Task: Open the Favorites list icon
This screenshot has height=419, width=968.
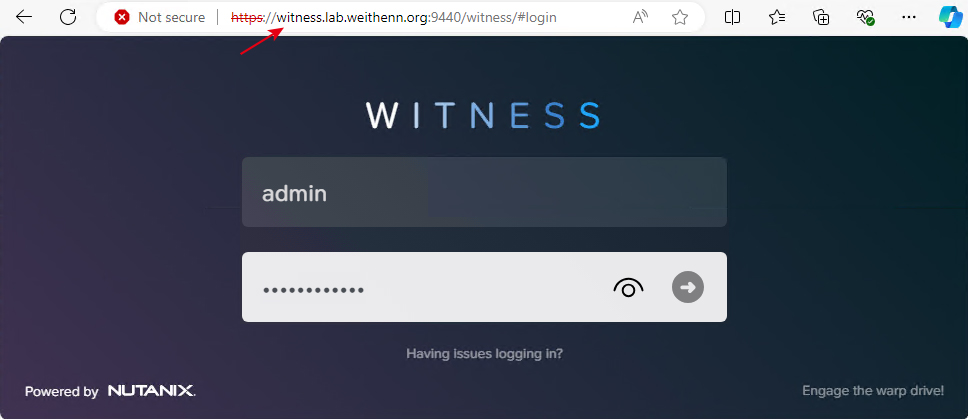Action: coord(777,17)
